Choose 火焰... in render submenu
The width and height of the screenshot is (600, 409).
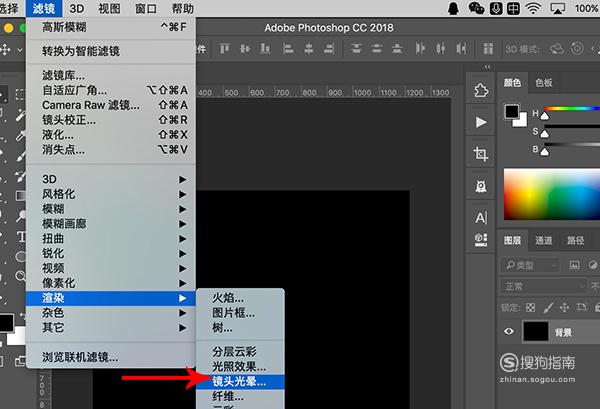click(x=240, y=298)
